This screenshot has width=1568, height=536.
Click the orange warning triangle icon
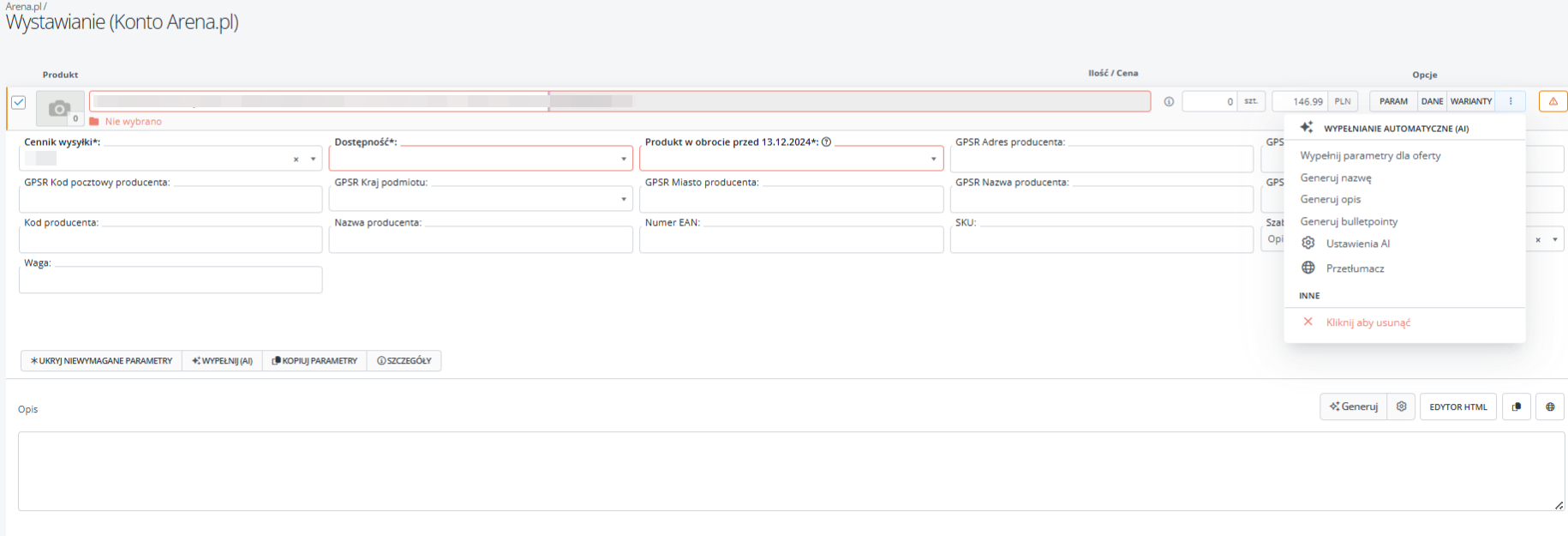pyautogui.click(x=1553, y=102)
